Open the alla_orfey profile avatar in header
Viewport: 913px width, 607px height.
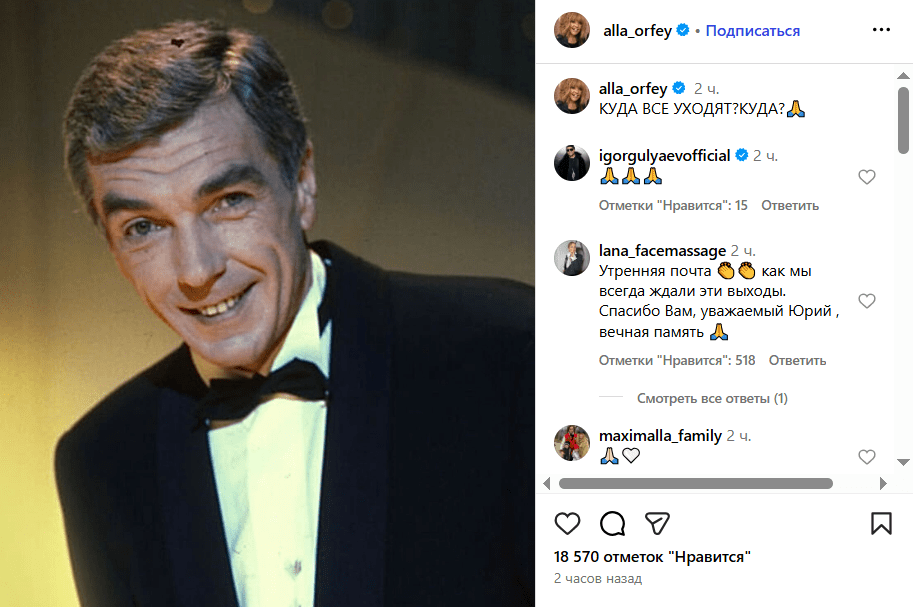pos(572,30)
